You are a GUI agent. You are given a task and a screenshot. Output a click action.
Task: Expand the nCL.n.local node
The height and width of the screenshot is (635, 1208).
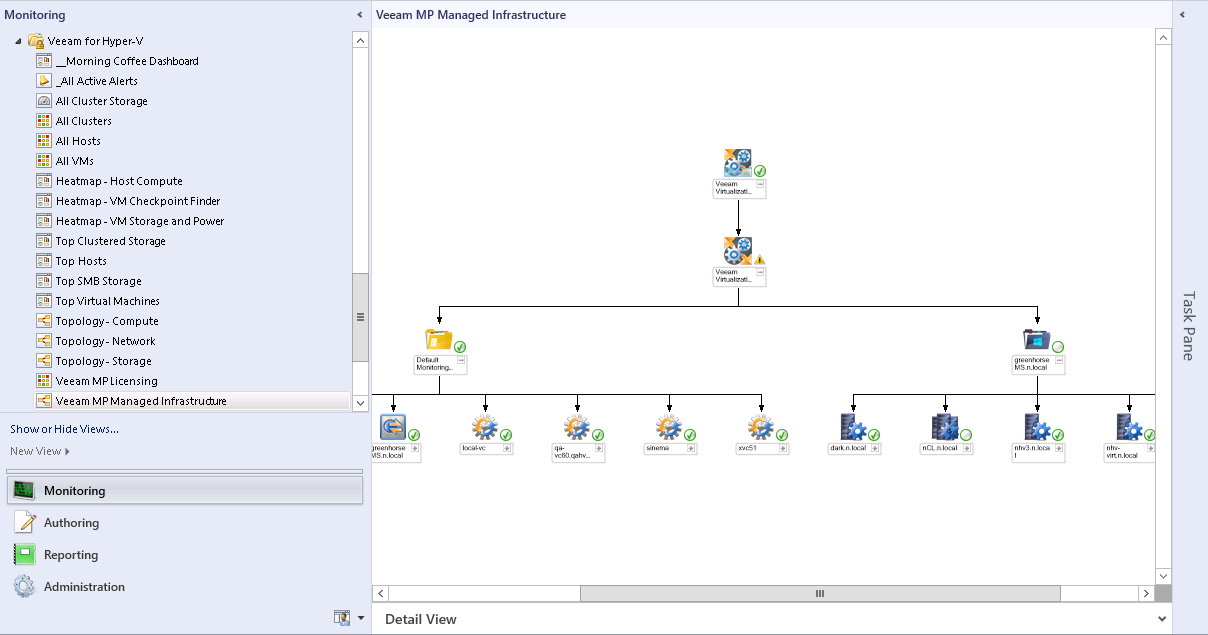pyautogui.click(x=967, y=449)
